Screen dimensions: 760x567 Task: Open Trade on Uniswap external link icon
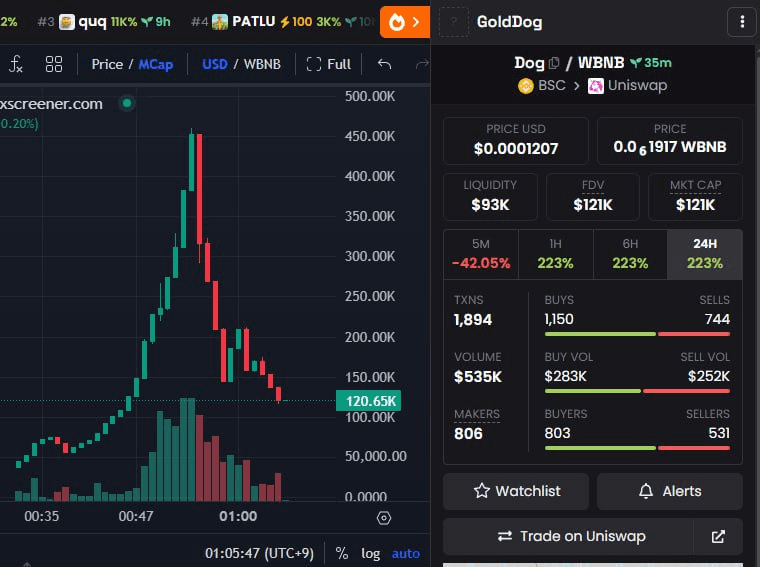pyautogui.click(x=718, y=536)
